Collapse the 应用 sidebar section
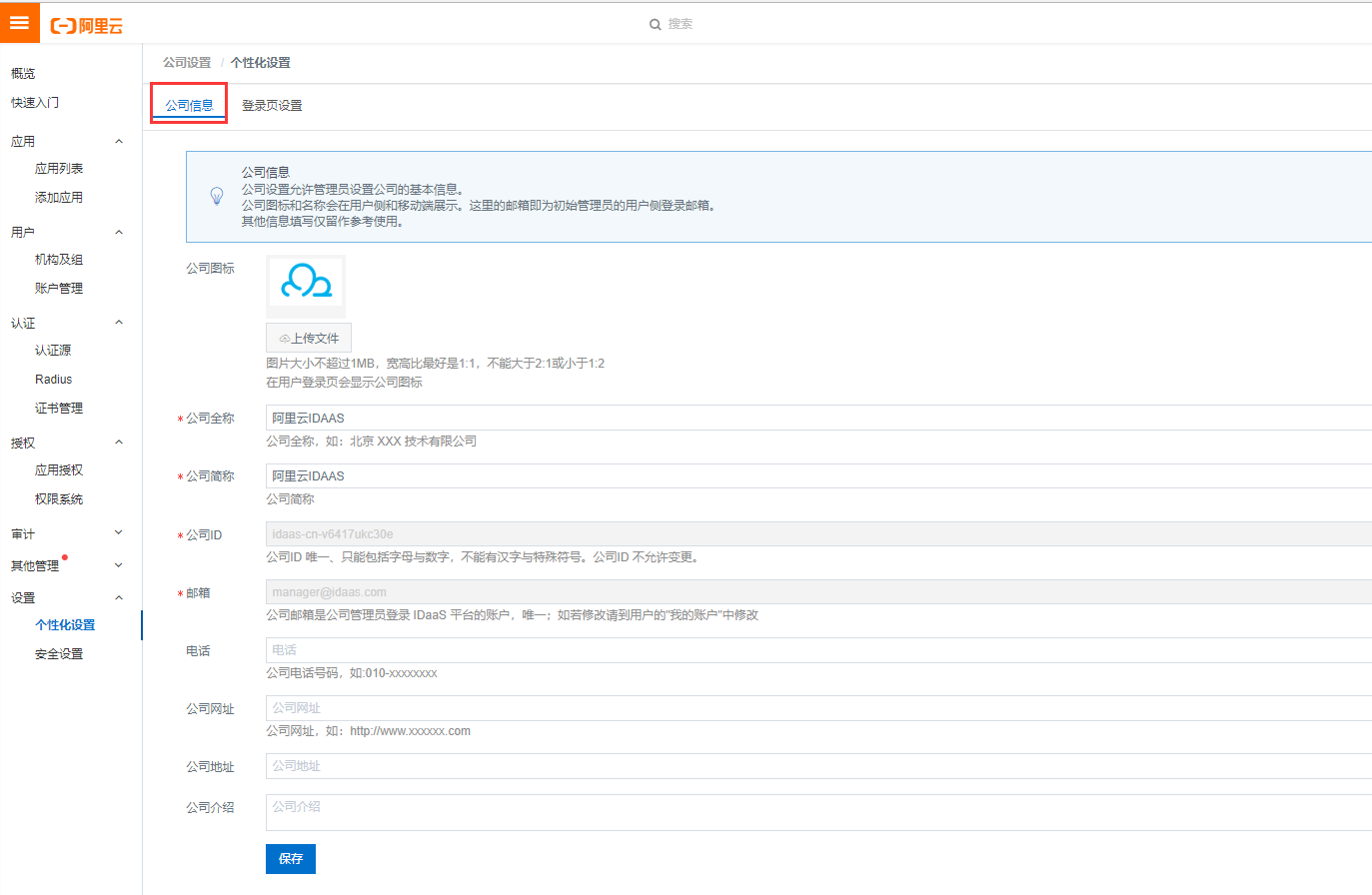Image resolution: width=1372 pixels, height=895 pixels. pyautogui.click(x=119, y=142)
